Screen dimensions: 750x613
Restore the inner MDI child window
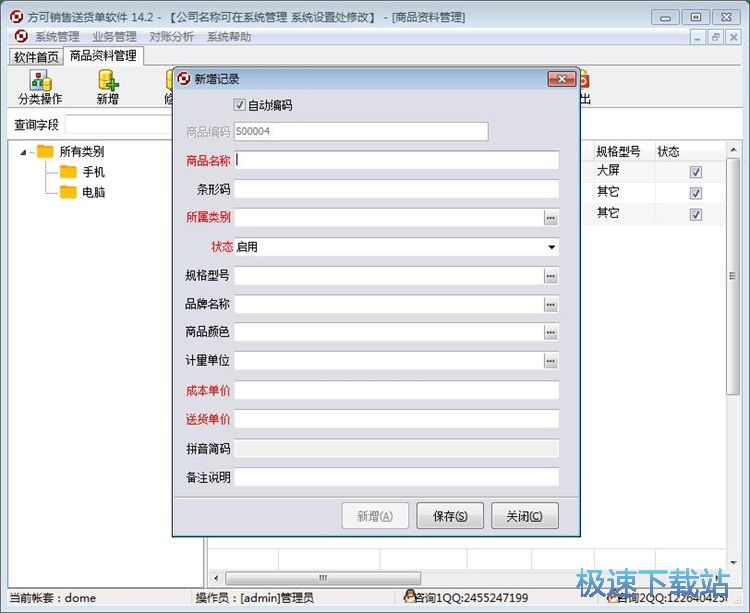tap(715, 37)
